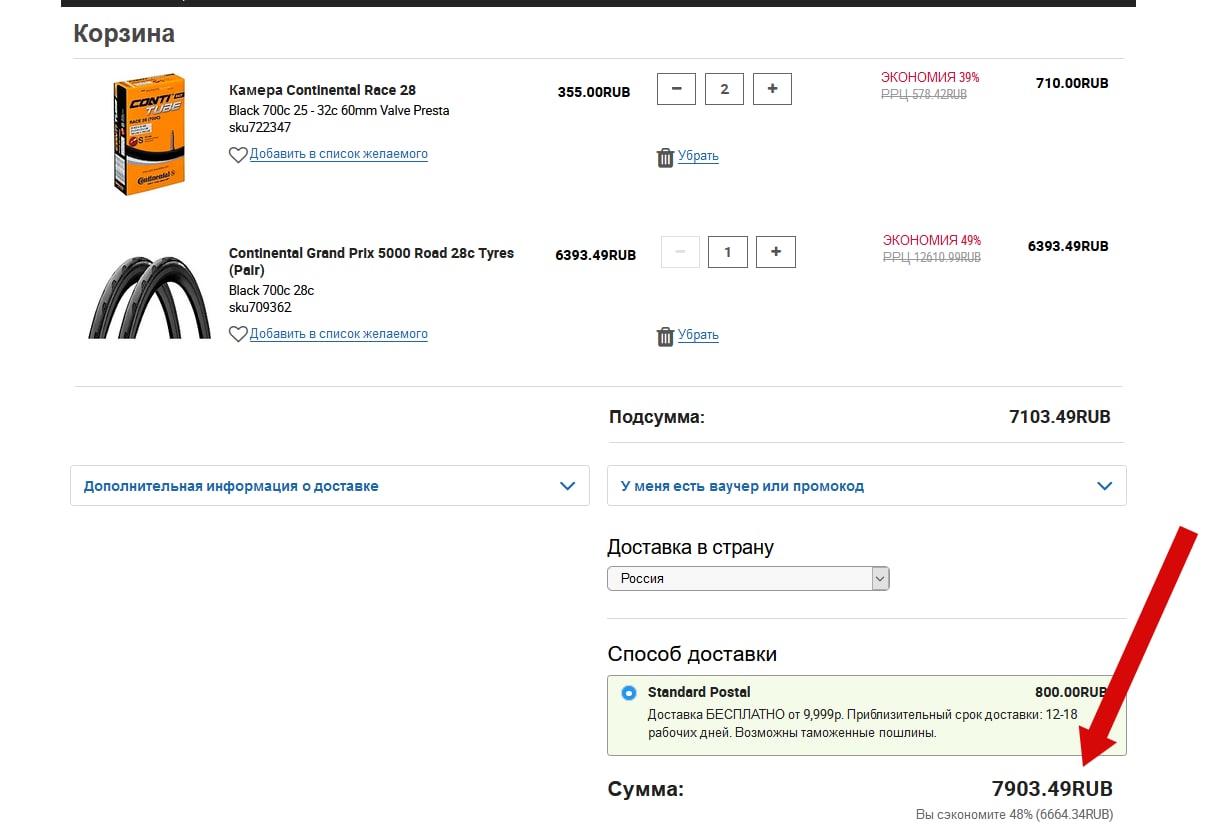Click trash icon for Grand Prix 5000 tyres

click(665, 336)
